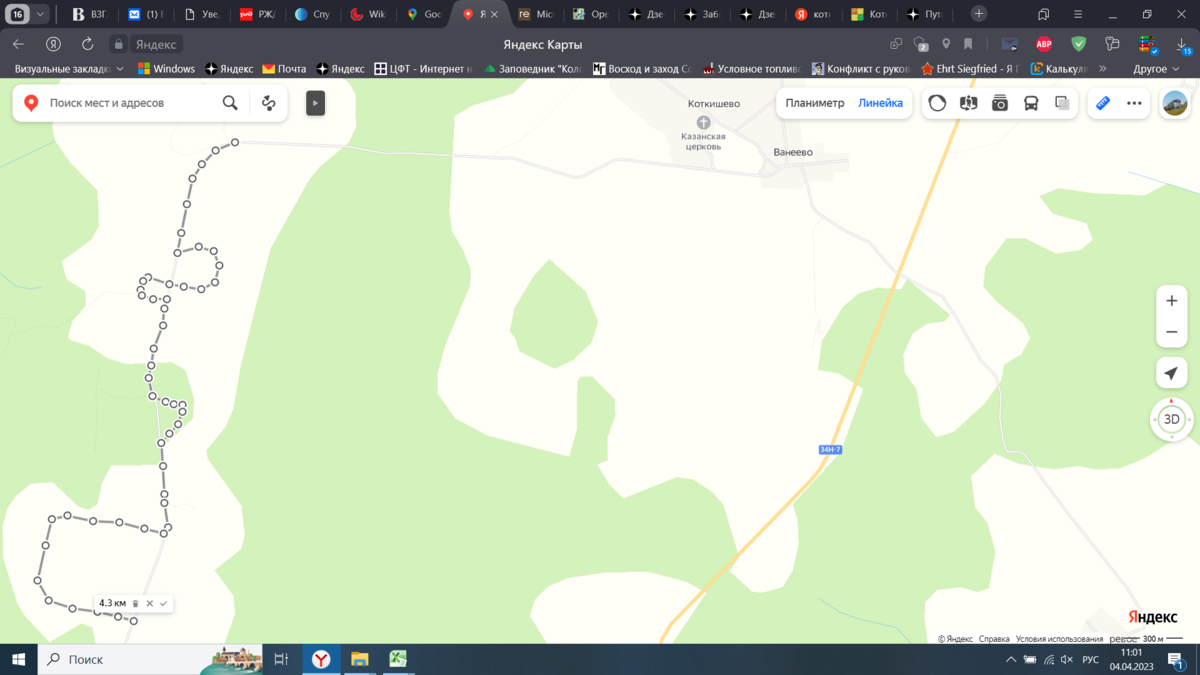Switch to the Google Maps tab
Viewport: 1200px width, 675px height.
tap(424, 14)
